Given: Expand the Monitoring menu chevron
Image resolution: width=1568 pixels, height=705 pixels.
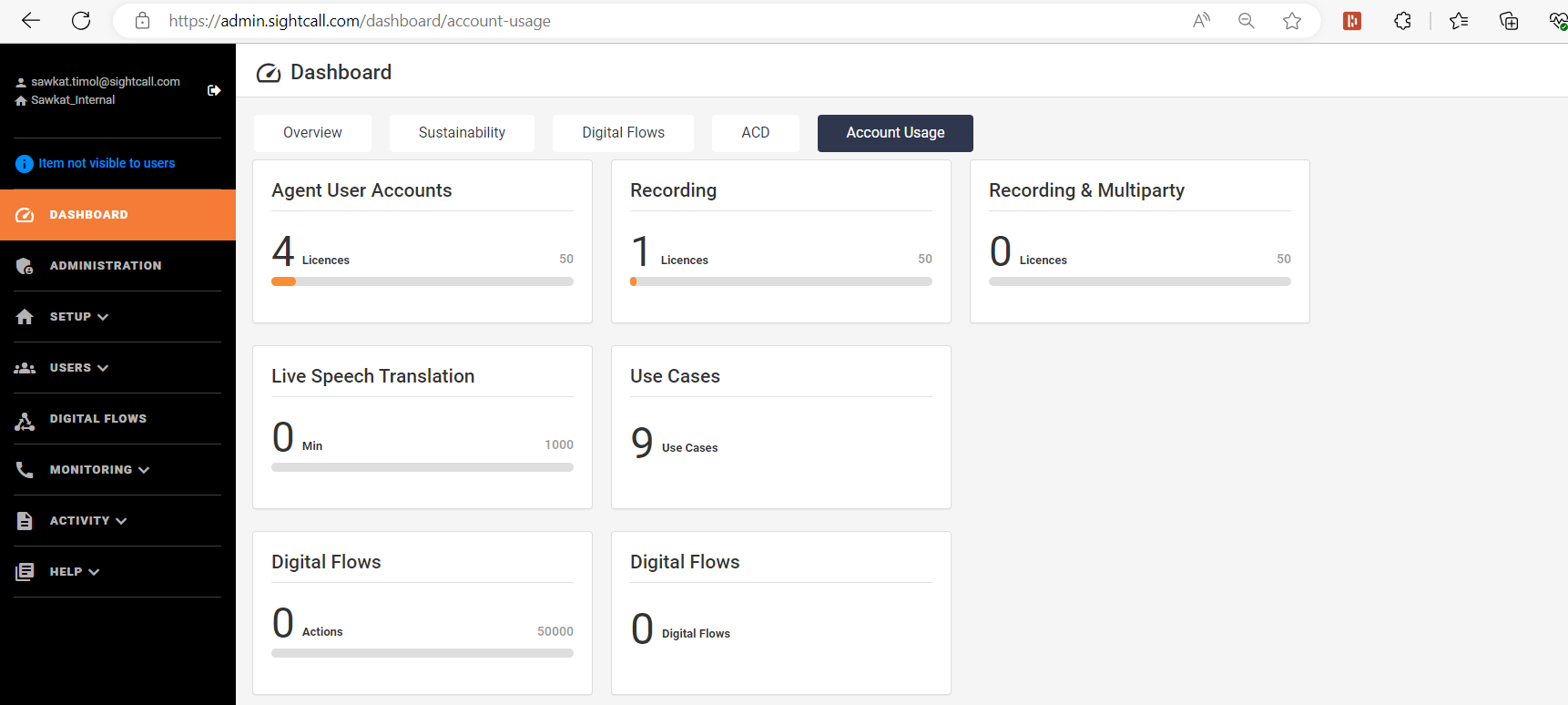Looking at the screenshot, I should pyautogui.click(x=144, y=470).
